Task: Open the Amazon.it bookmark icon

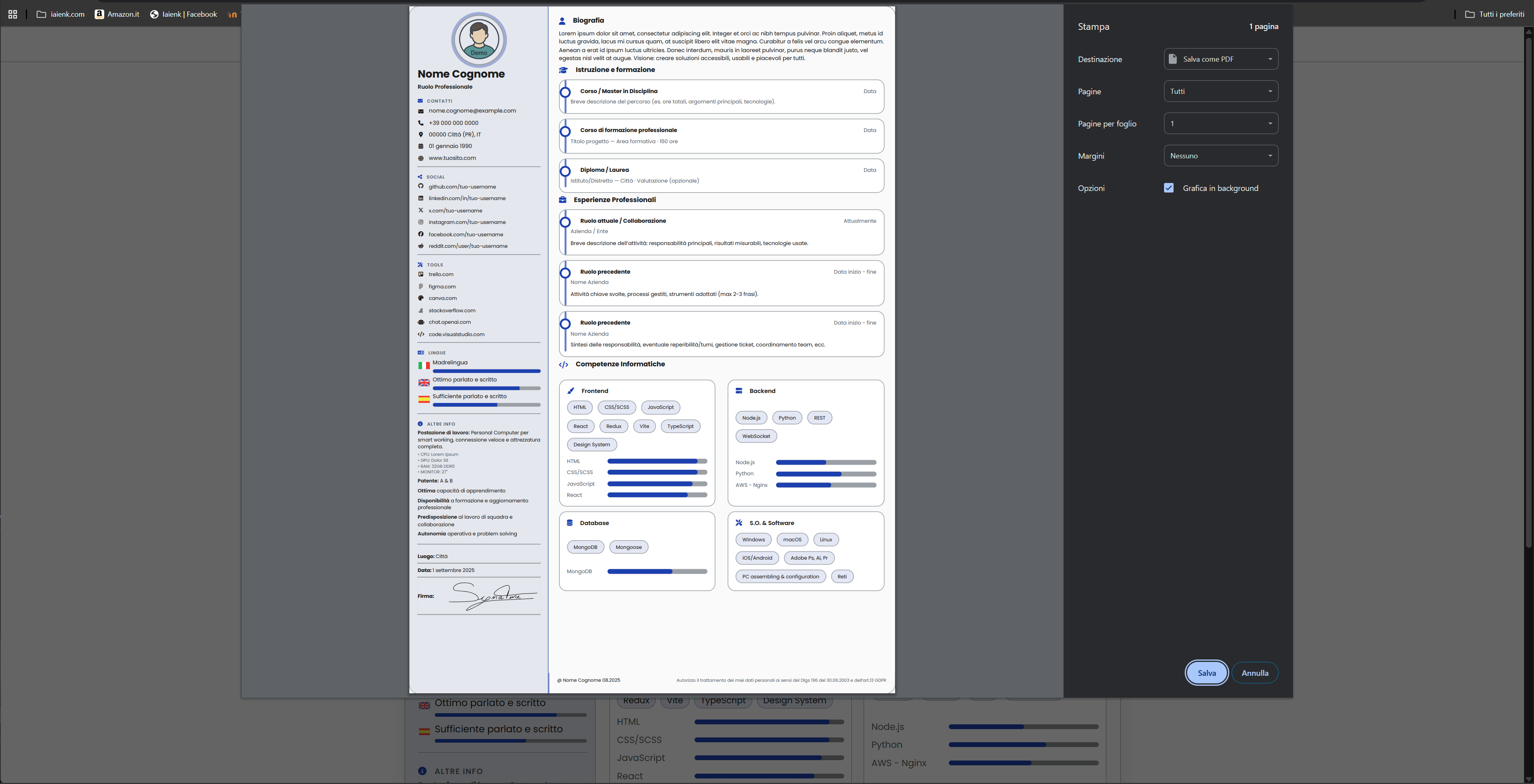Action: click(99, 14)
